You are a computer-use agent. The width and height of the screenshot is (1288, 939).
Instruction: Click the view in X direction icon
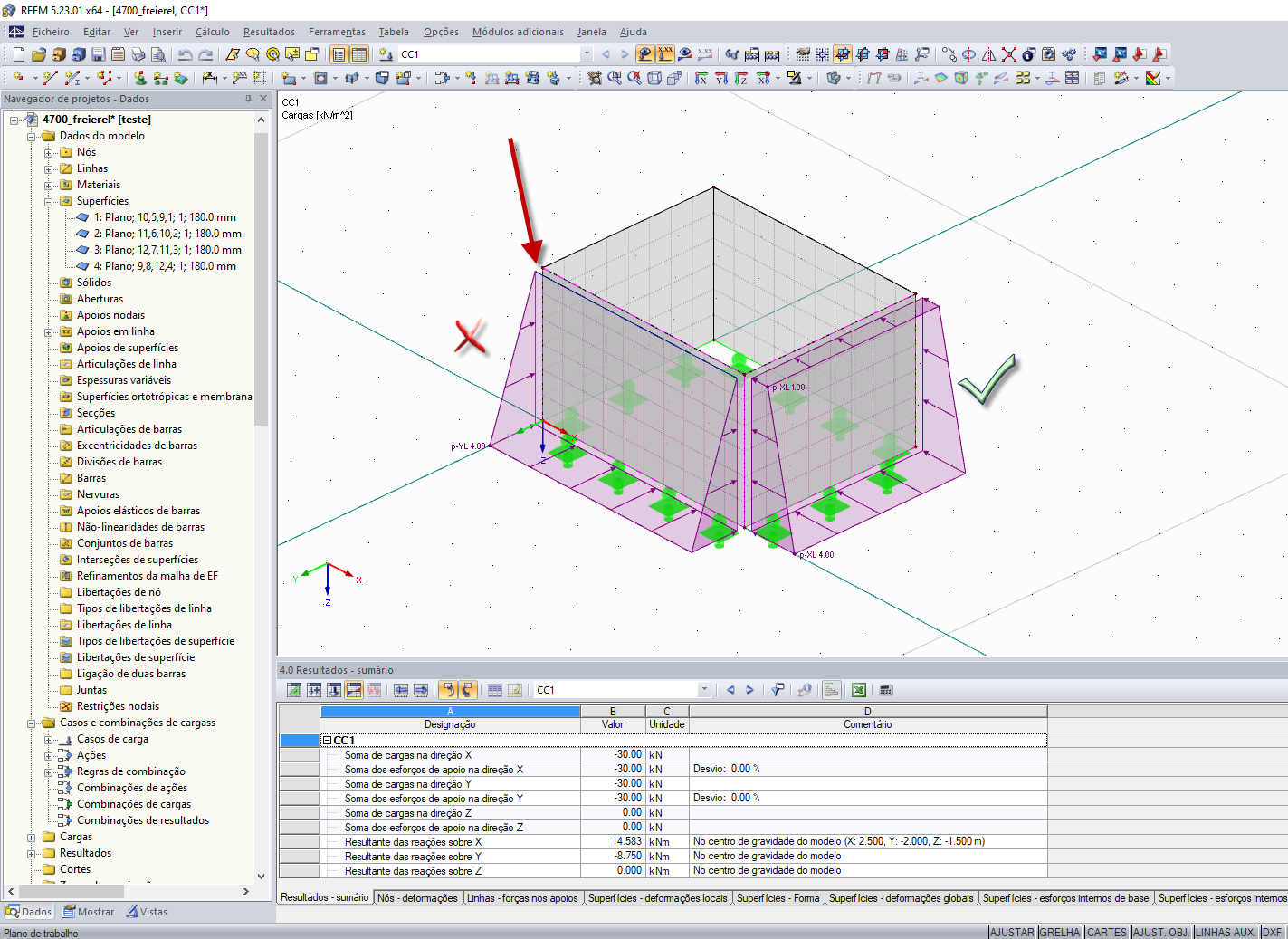tap(701, 78)
